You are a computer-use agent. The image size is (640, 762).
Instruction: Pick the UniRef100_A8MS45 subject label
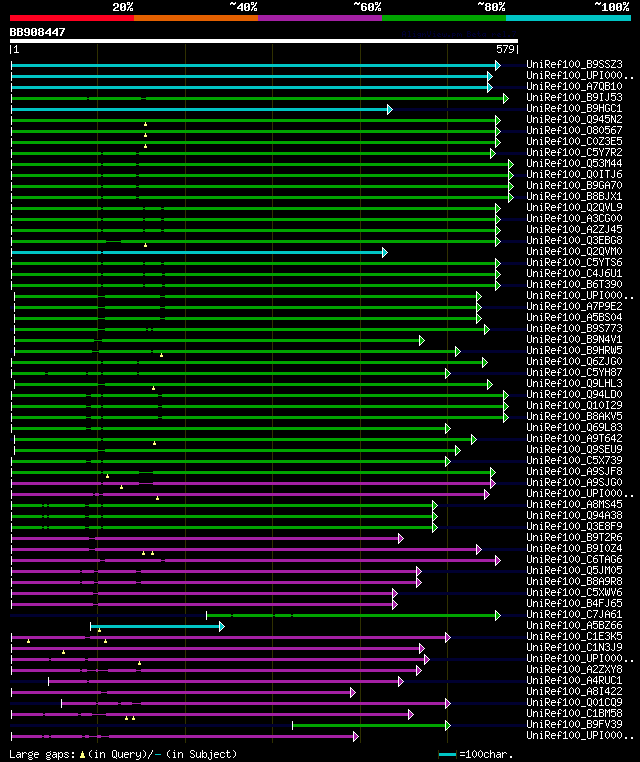[574, 504]
